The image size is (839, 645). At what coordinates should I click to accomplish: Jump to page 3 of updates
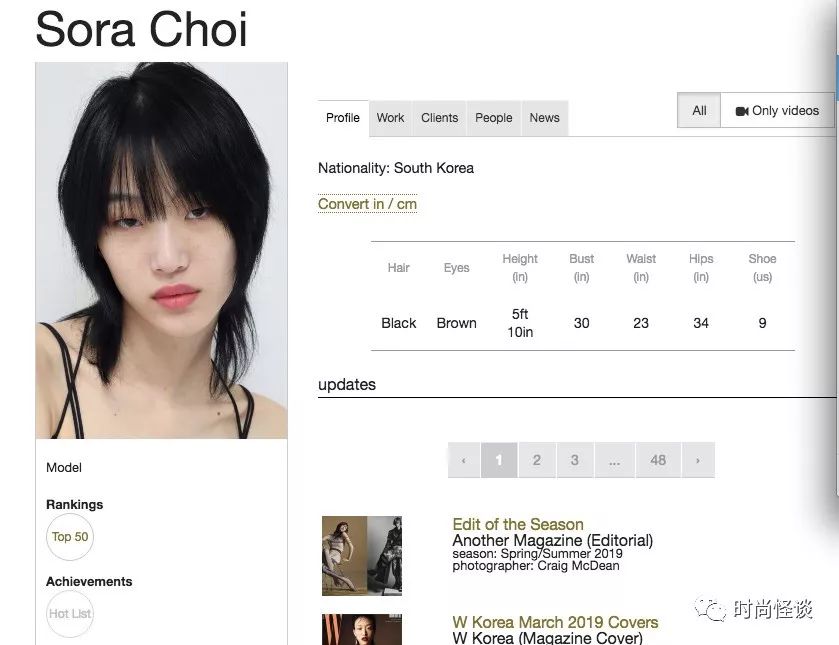coord(575,460)
